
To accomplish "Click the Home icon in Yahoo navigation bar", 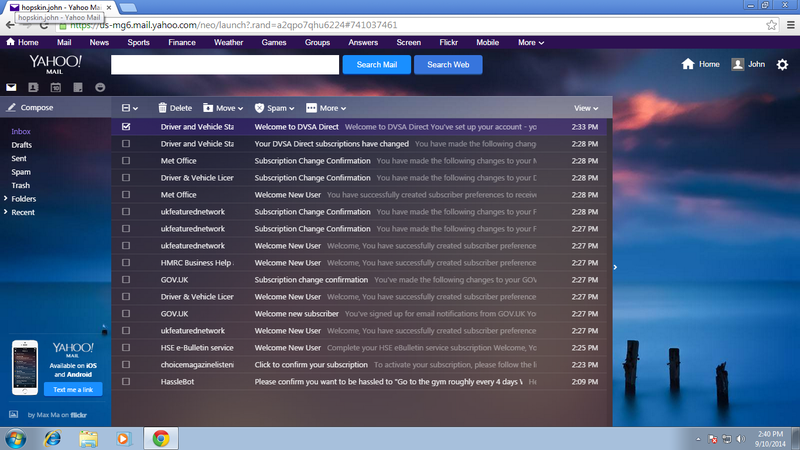I will (10, 42).
